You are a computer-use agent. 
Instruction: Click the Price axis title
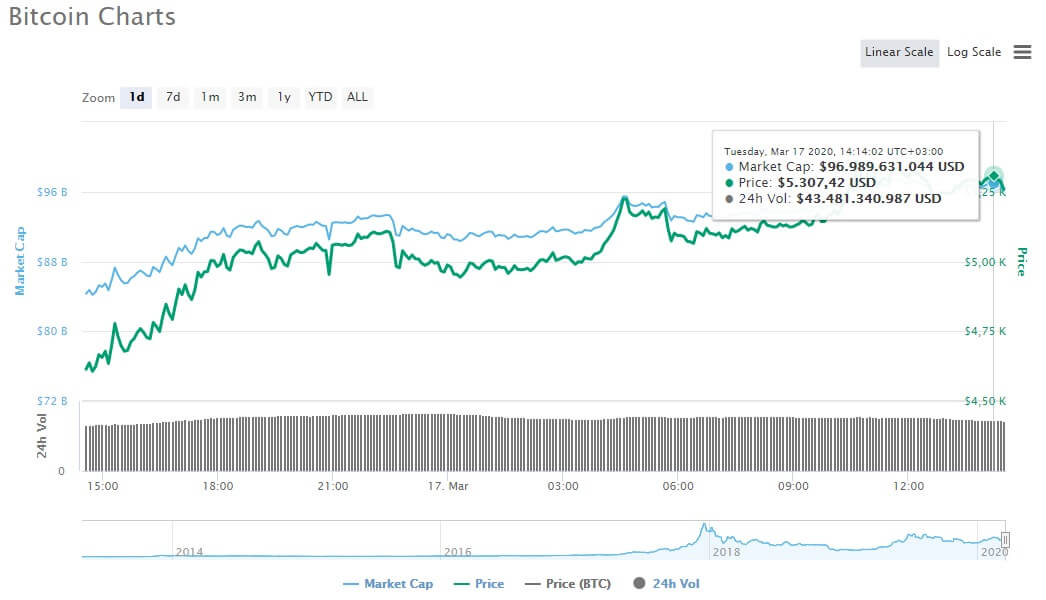point(1021,262)
